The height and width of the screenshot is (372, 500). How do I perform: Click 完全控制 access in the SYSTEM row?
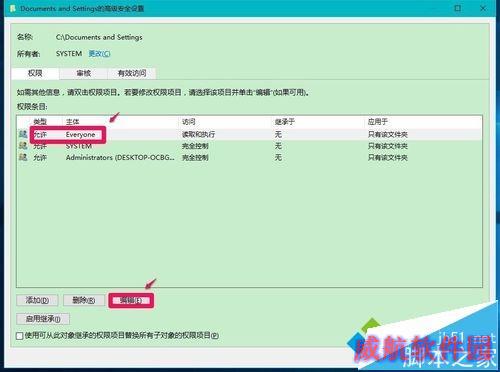click(x=195, y=146)
